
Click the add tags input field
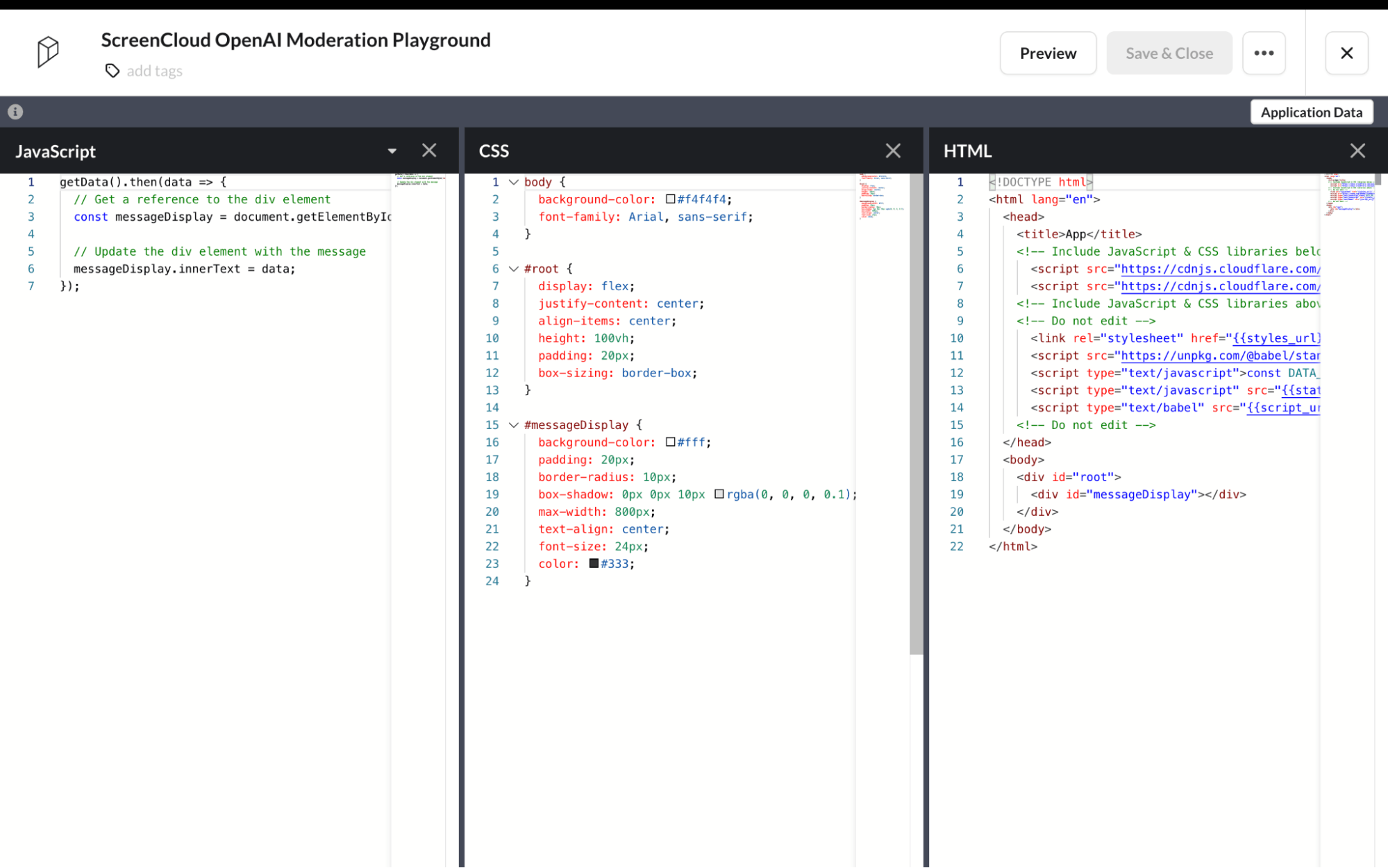[x=154, y=70]
